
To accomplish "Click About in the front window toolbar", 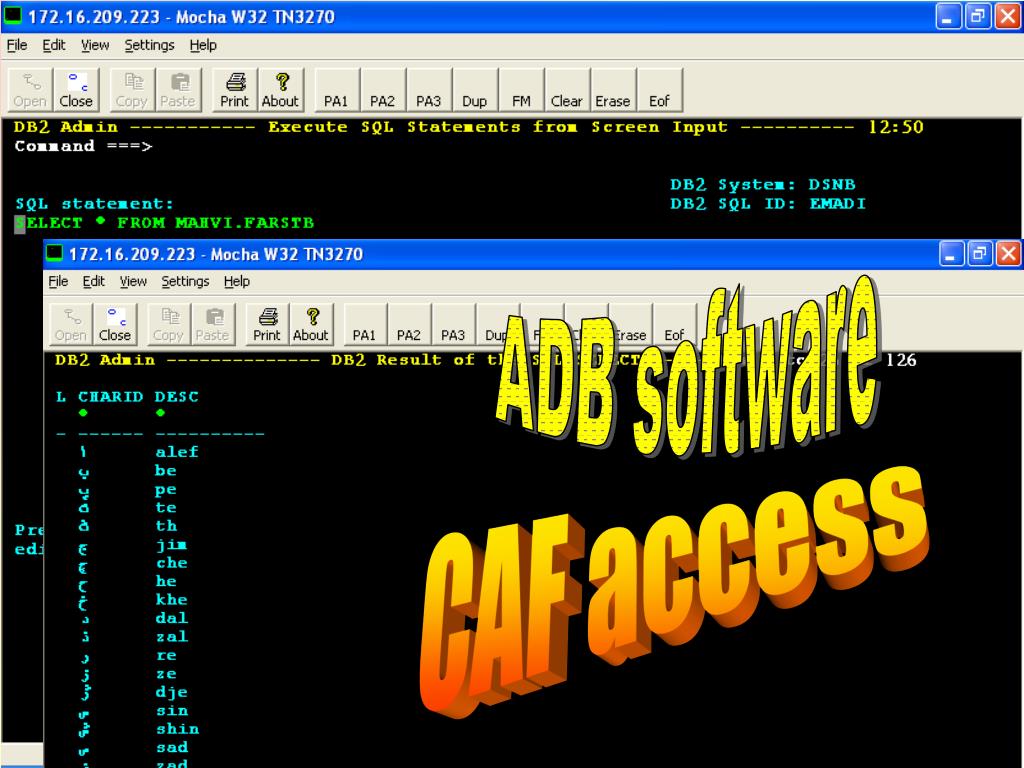I will point(311,324).
